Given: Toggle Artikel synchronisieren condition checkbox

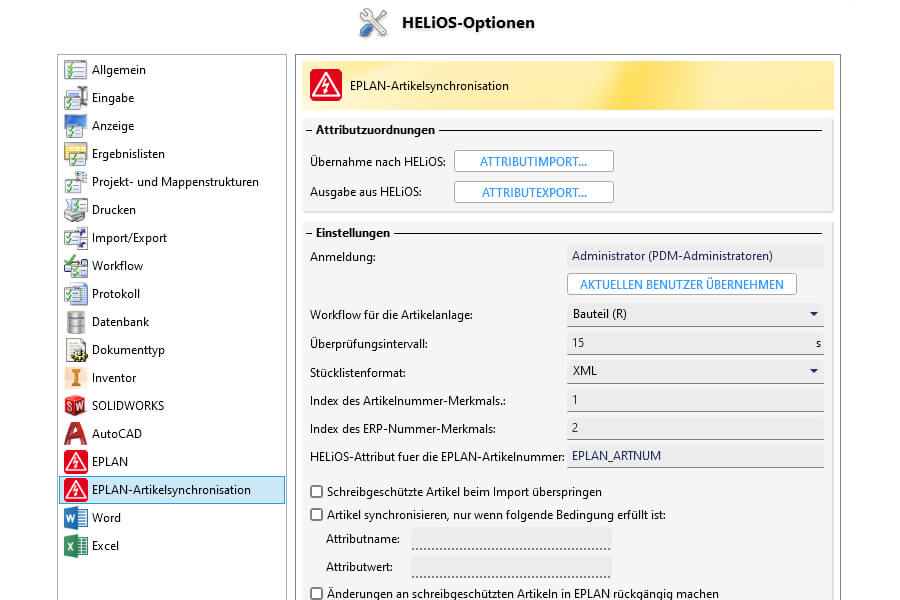Looking at the screenshot, I should (316, 514).
